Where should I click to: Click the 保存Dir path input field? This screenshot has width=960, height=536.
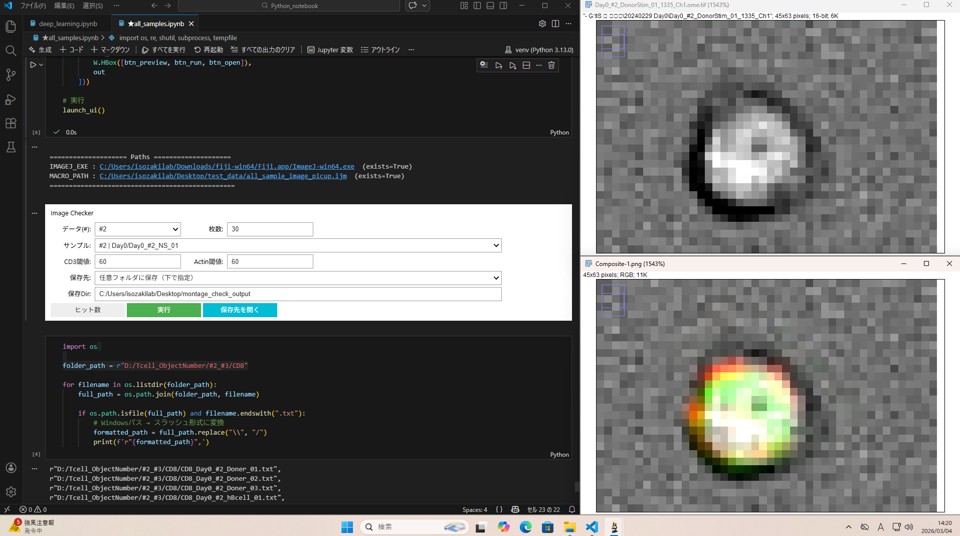(298, 294)
